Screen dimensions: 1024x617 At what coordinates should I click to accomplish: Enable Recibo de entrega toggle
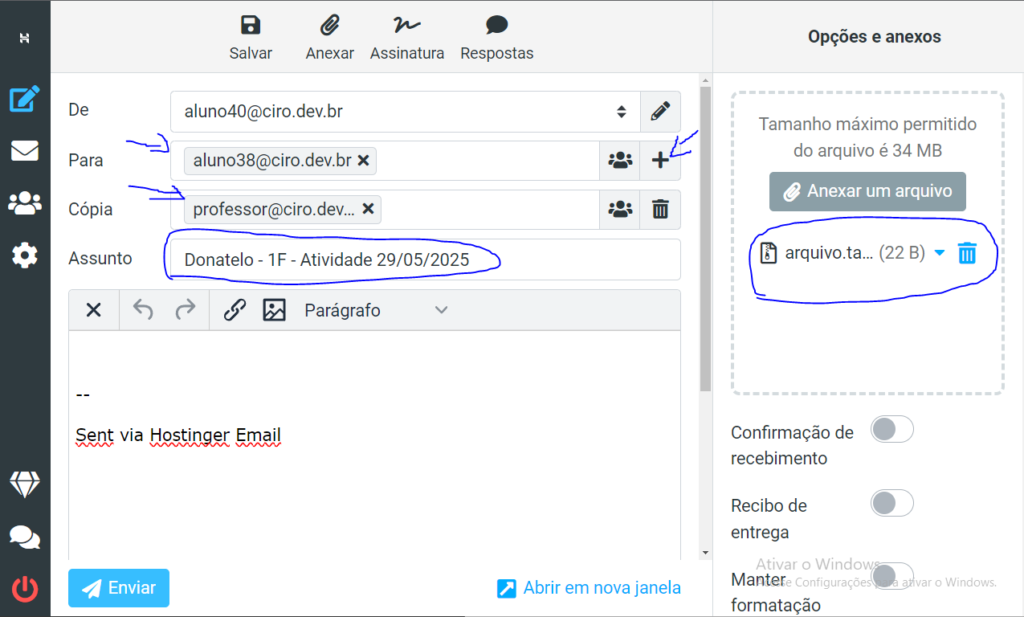[892, 503]
